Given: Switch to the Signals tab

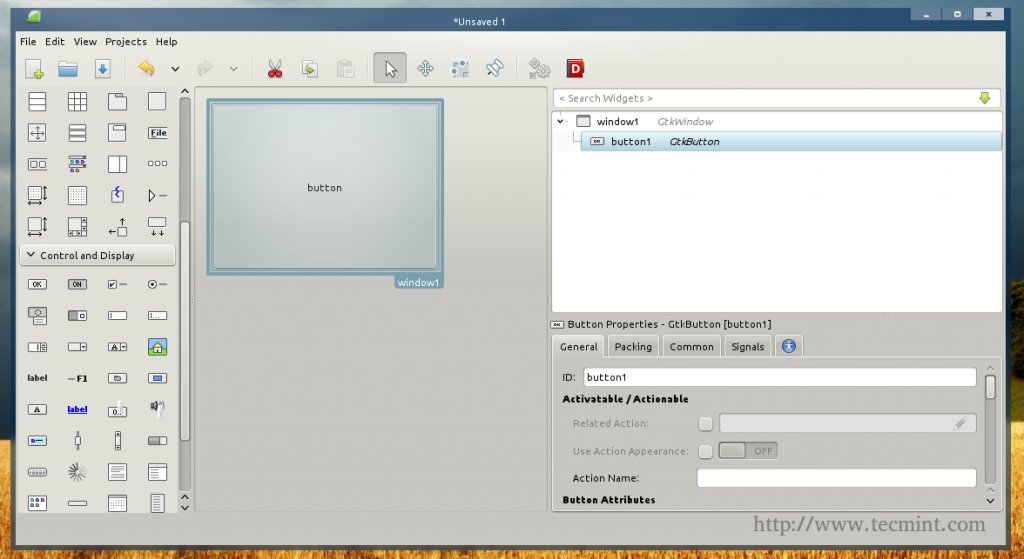Looking at the screenshot, I should coord(747,347).
